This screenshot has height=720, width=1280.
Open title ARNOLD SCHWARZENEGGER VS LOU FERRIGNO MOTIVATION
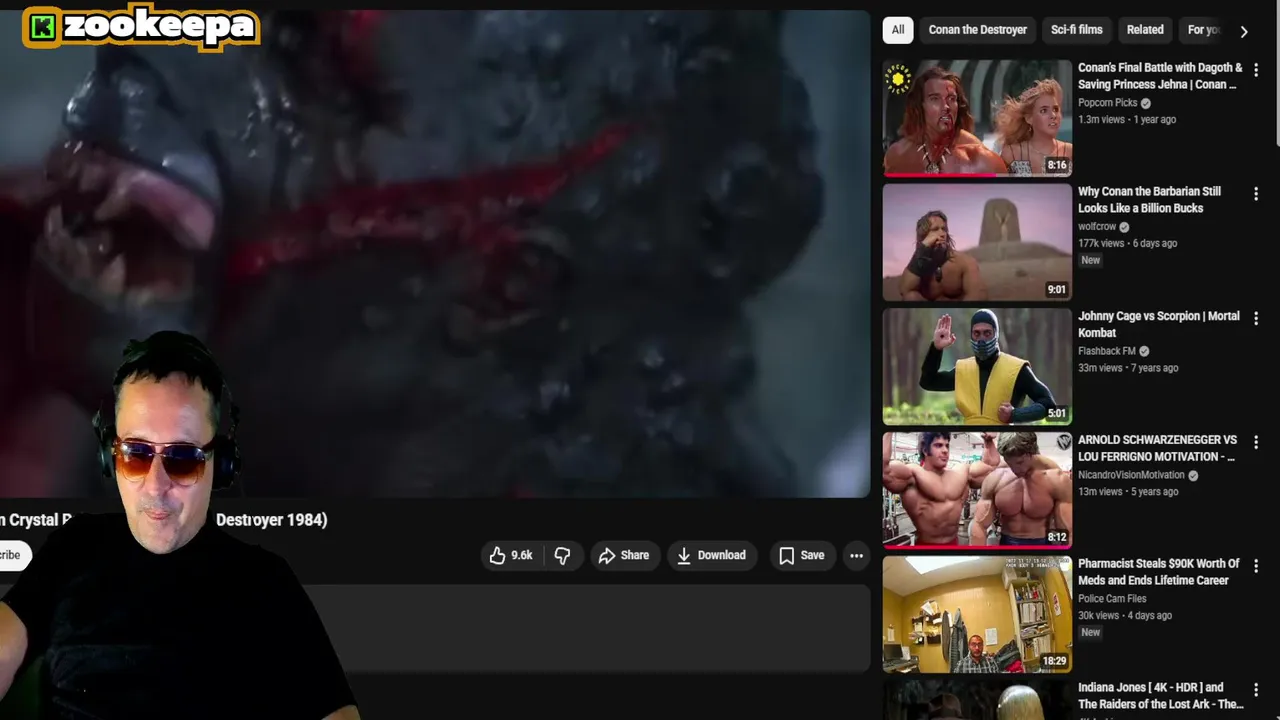(x=1157, y=448)
